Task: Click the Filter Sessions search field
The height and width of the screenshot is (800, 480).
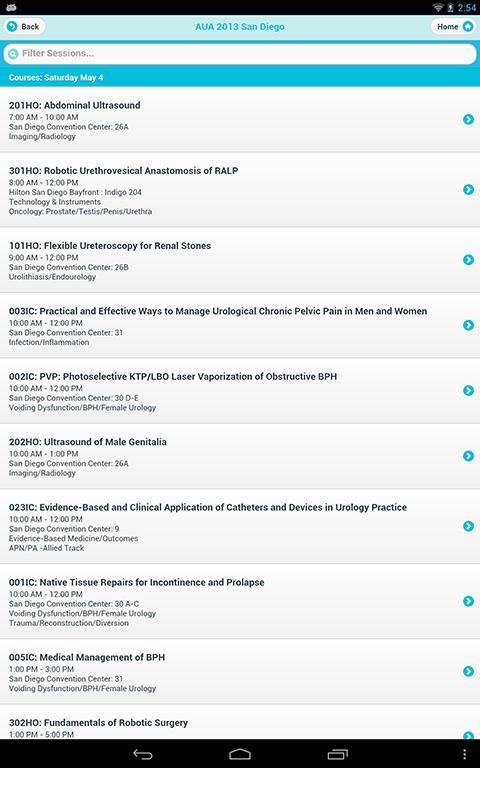Action: [x=240, y=53]
